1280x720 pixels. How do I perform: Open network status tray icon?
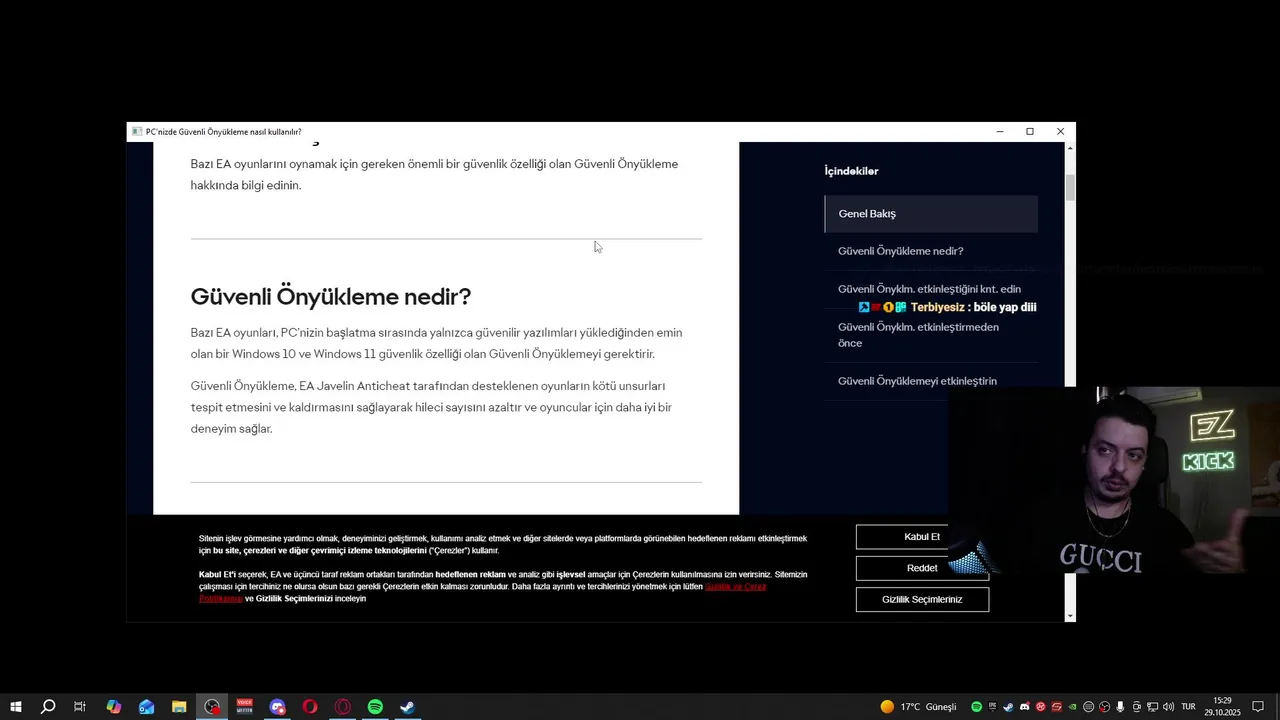(x=1152, y=707)
